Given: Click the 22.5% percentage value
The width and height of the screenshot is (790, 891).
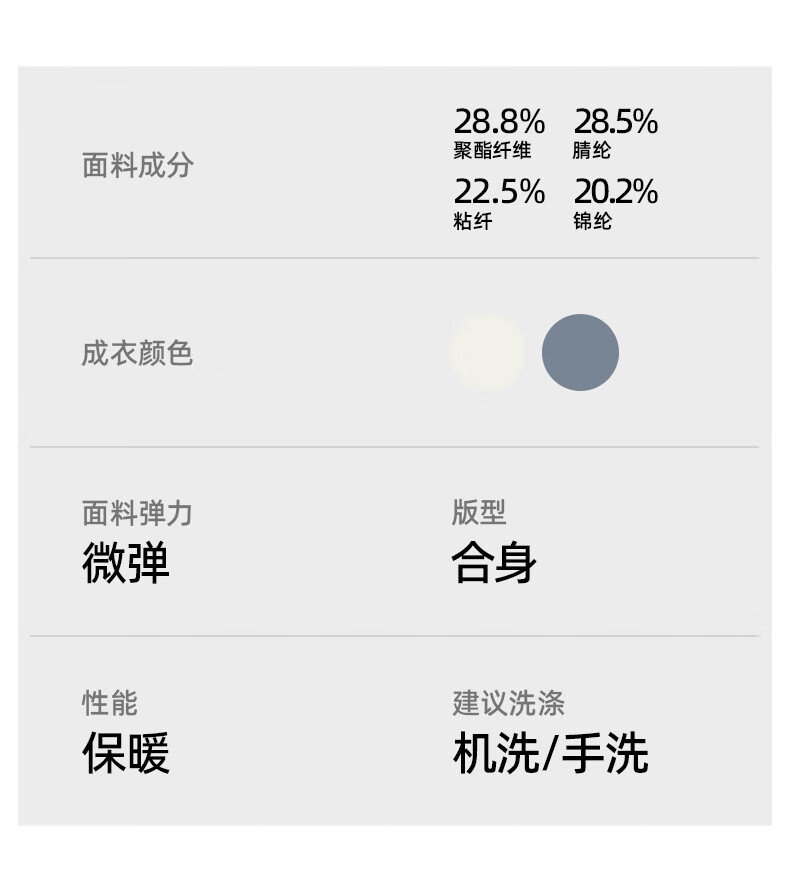Looking at the screenshot, I should 499,191.
